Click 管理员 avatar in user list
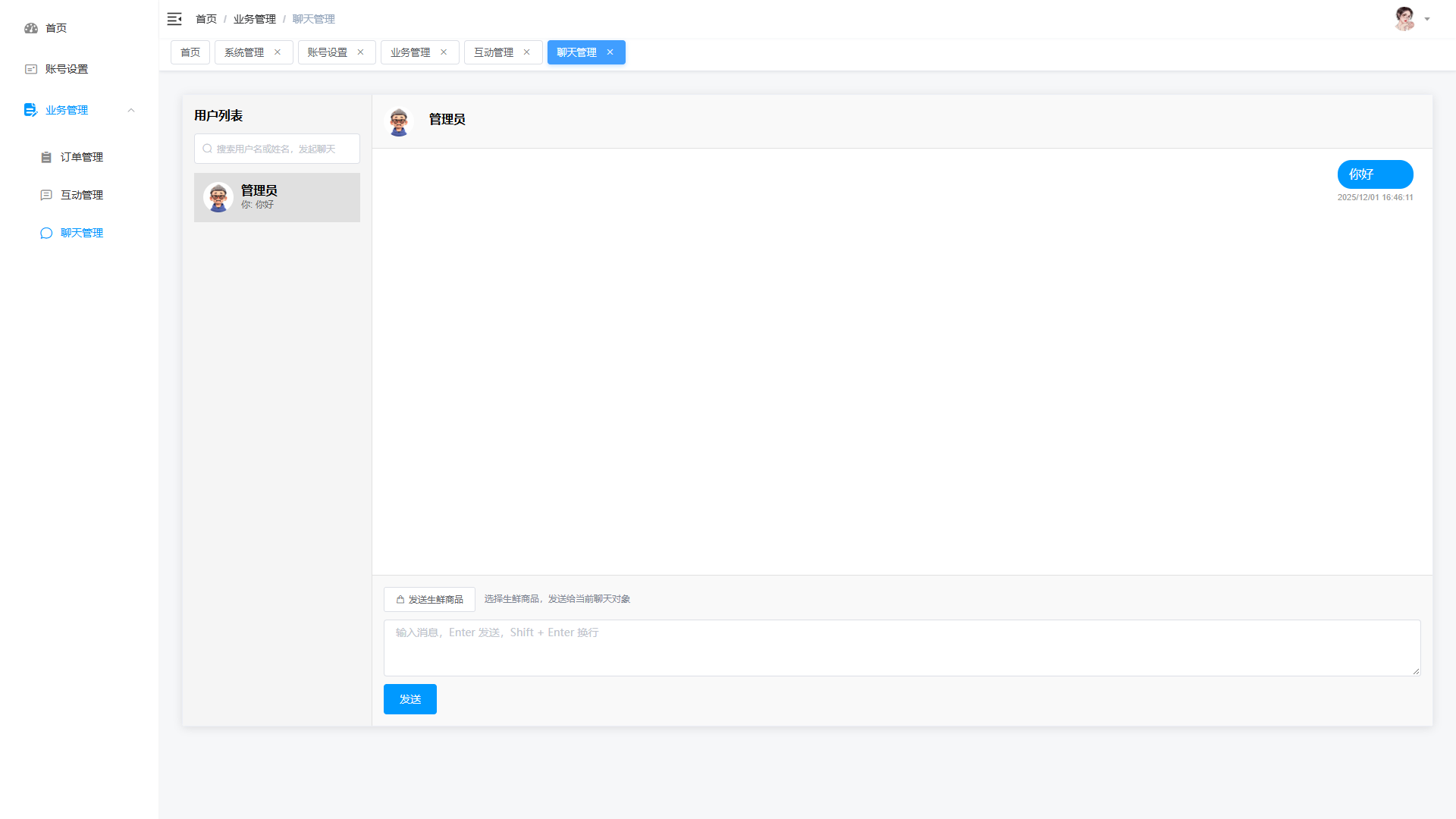 coord(218,197)
